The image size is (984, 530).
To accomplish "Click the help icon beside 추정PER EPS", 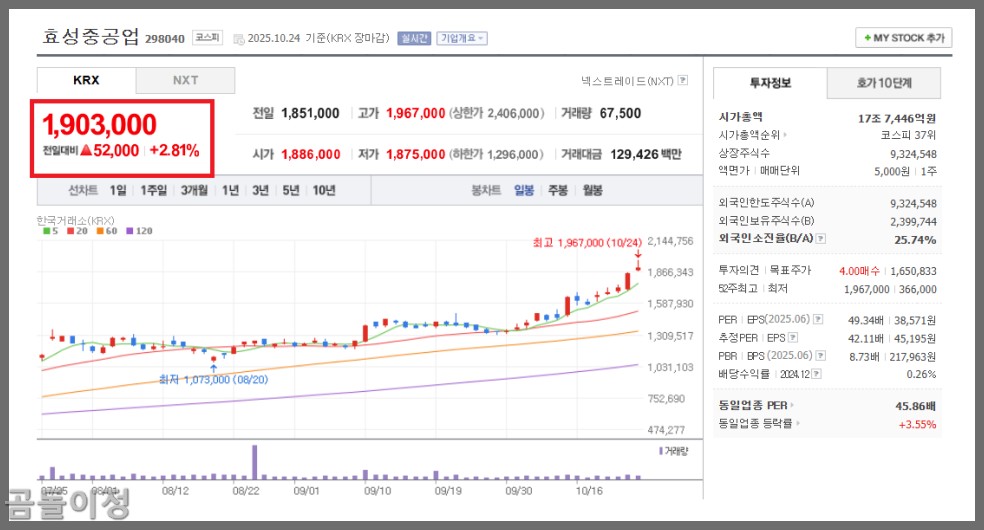I will pyautogui.click(x=793, y=337).
